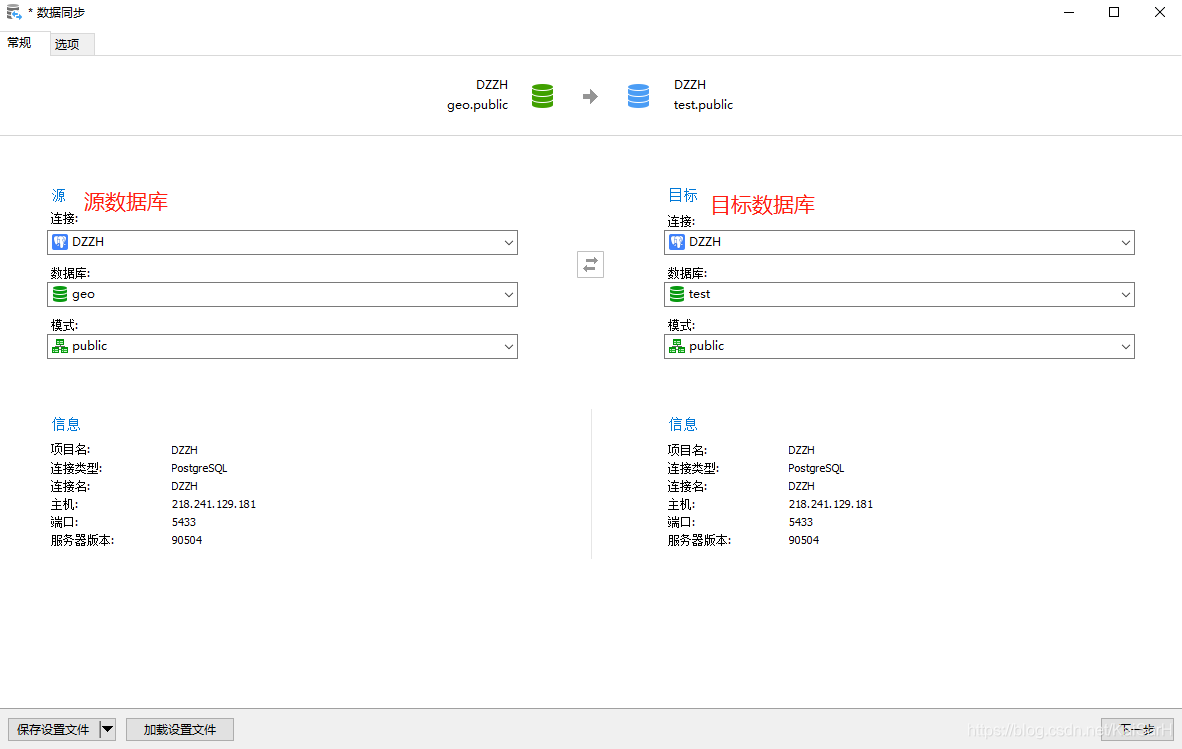The height and width of the screenshot is (749, 1182).
Task: Open the source 模式 public dropdown
Action: 509,345
